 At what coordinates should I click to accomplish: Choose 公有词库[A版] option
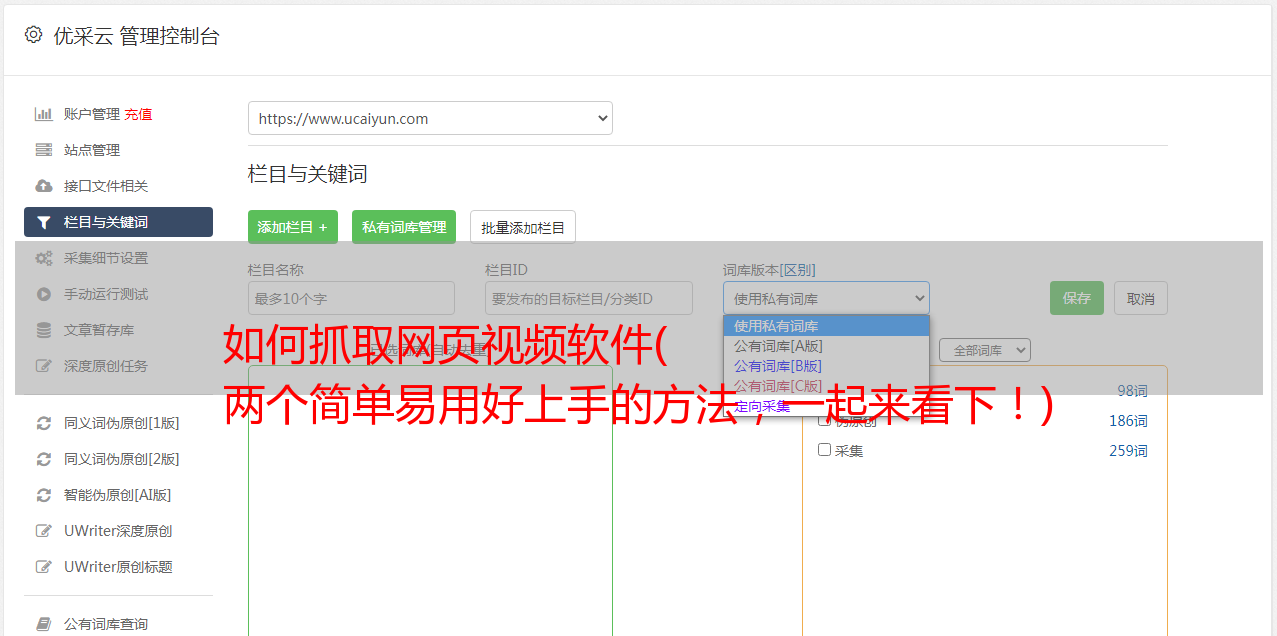[x=826, y=346]
